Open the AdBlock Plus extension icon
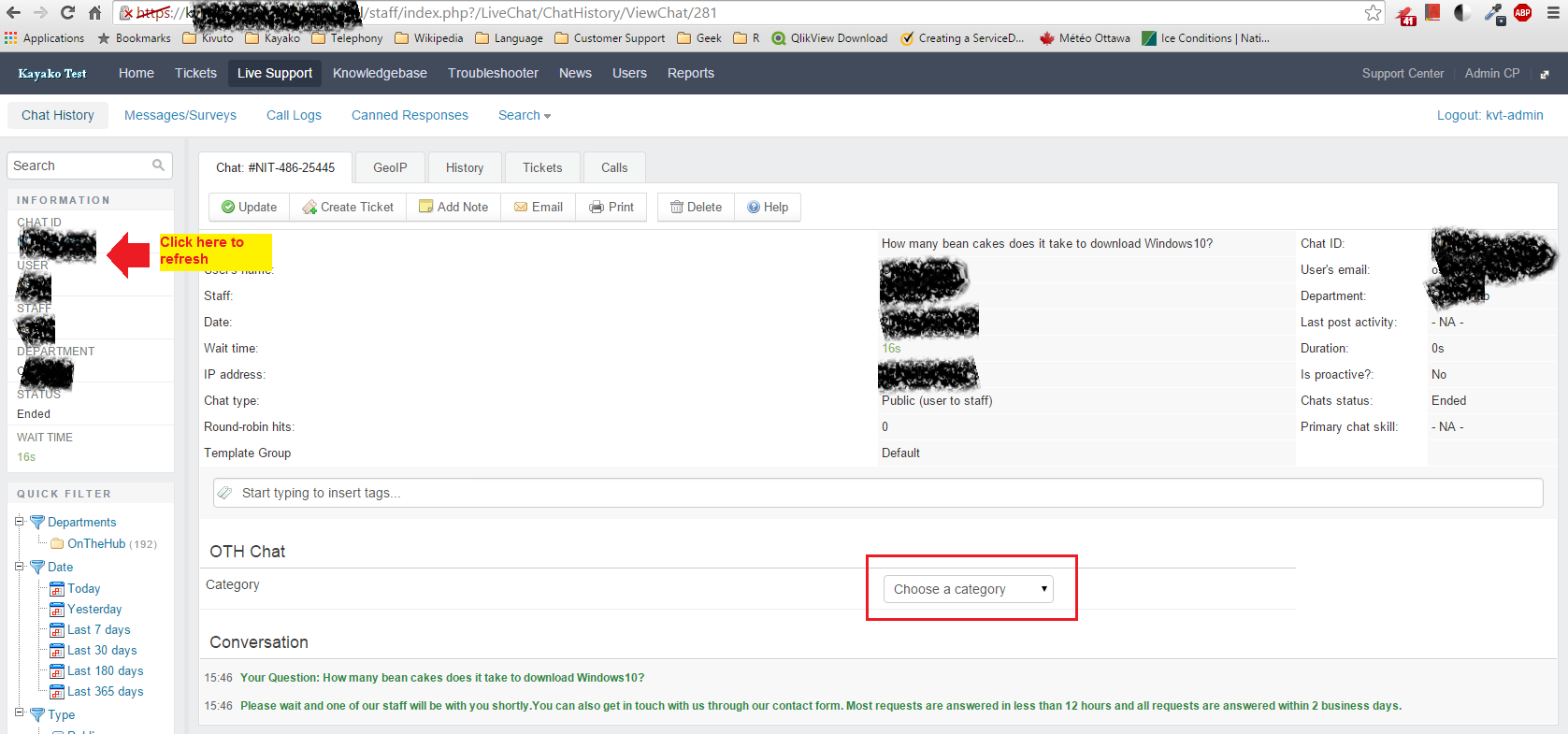This screenshot has height=734, width=1568. [1522, 12]
